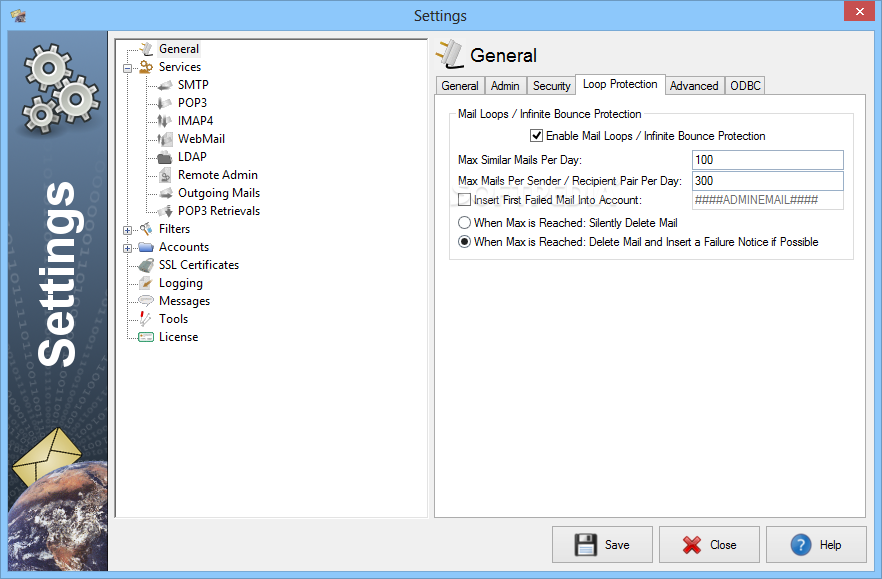Click the Accounts folder icon
Screen dimensions: 882x579
146,247
